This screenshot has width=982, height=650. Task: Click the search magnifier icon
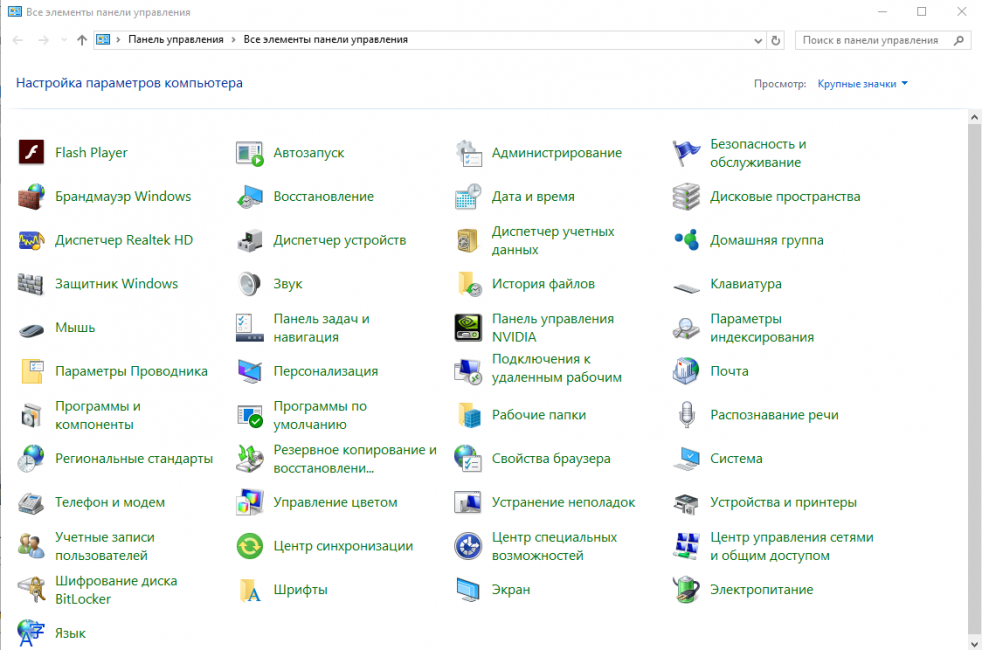958,40
